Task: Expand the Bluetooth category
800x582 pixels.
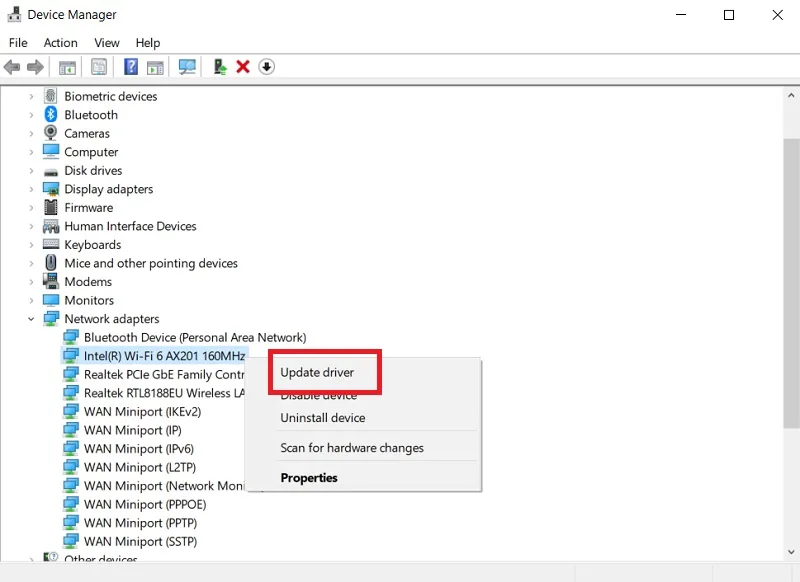Action: pos(31,115)
